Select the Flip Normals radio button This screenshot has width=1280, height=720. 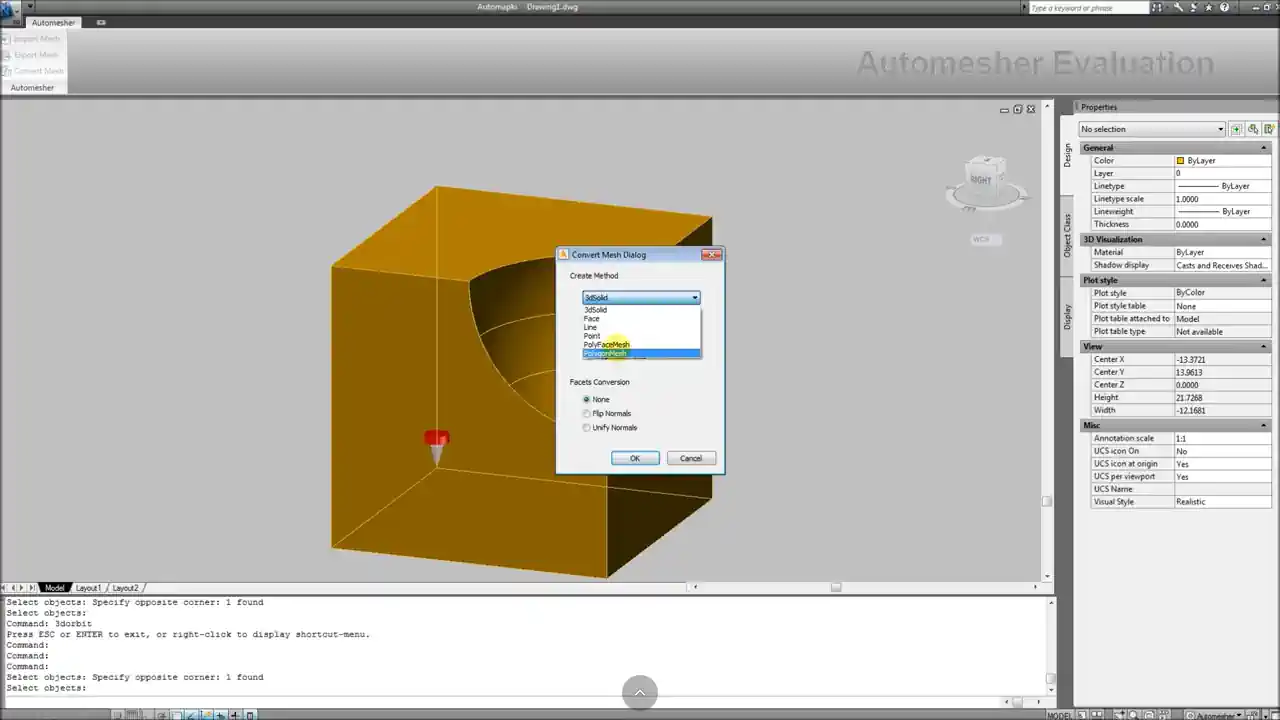587,414
